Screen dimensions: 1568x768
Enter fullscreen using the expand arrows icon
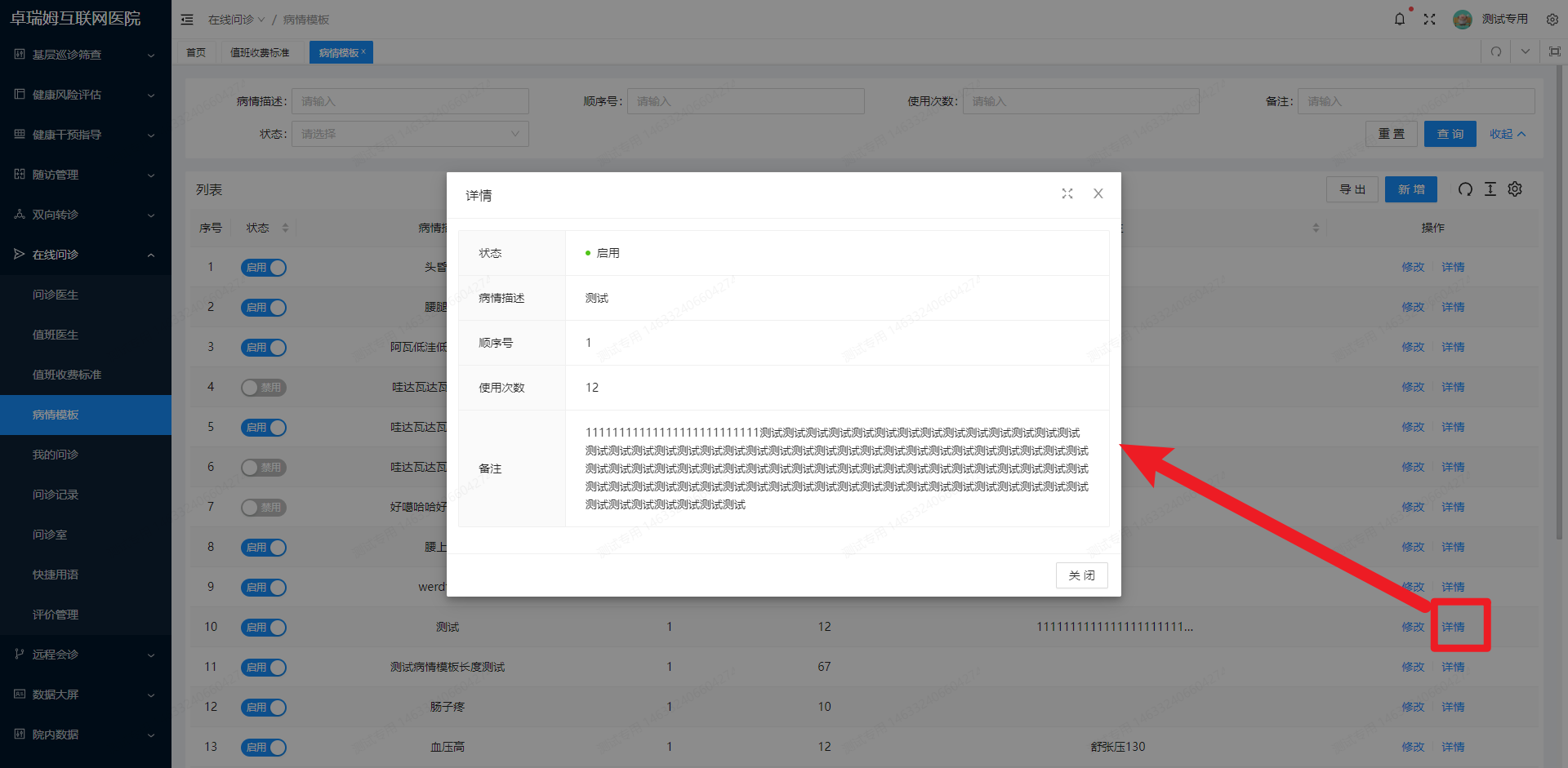1430,19
